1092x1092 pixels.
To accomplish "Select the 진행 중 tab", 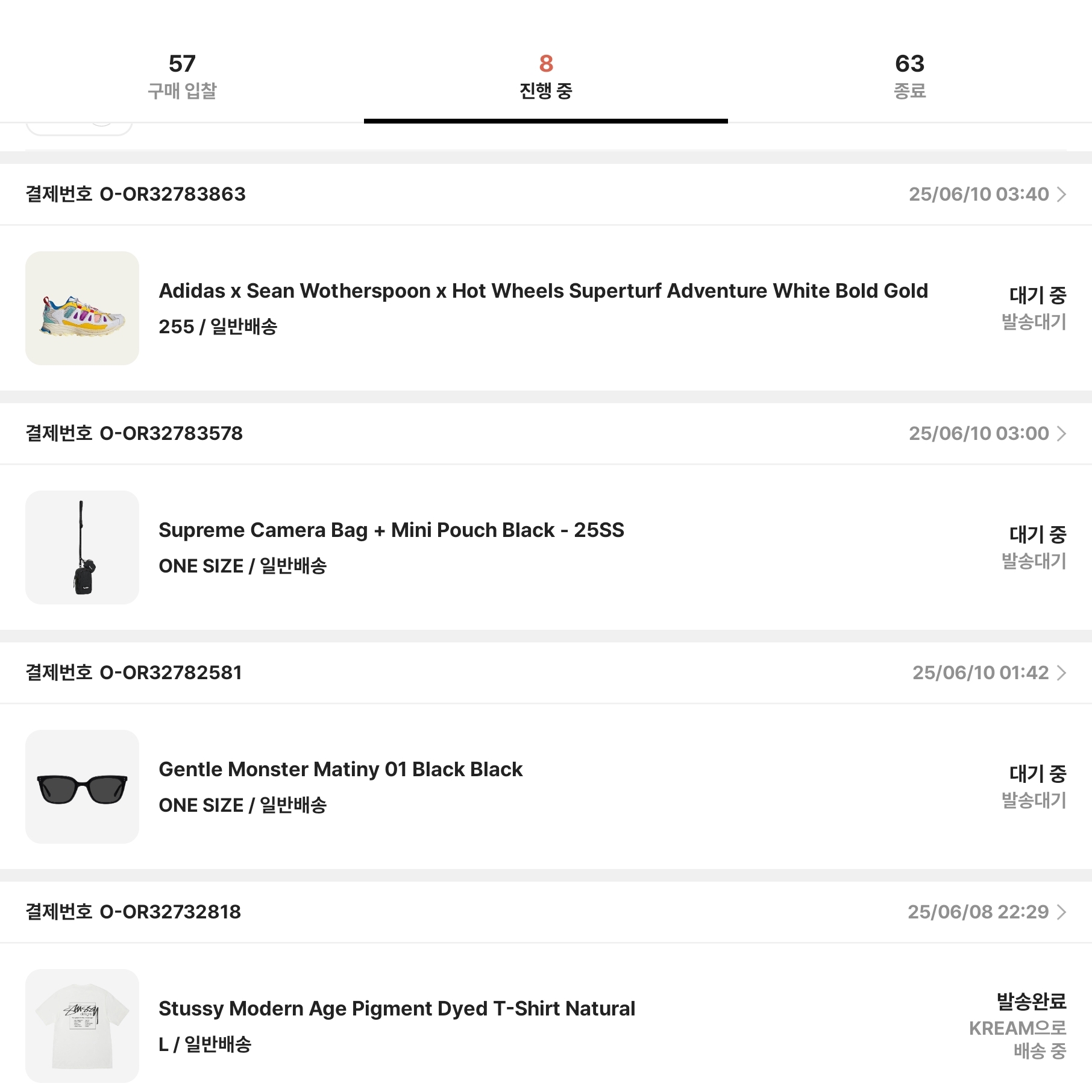I will click(x=546, y=76).
